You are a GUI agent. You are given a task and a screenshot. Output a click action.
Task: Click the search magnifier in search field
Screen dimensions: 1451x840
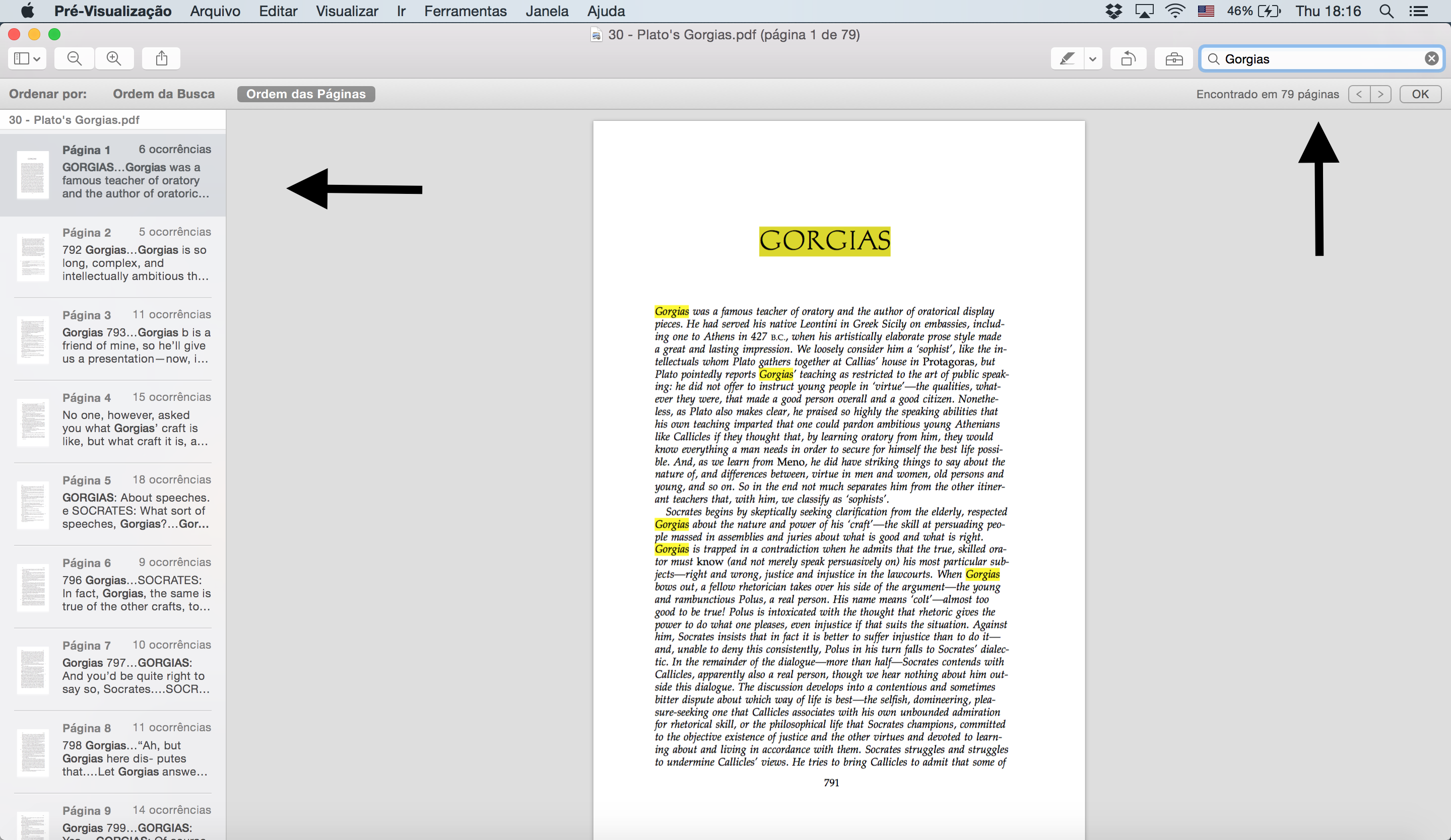(x=1214, y=59)
